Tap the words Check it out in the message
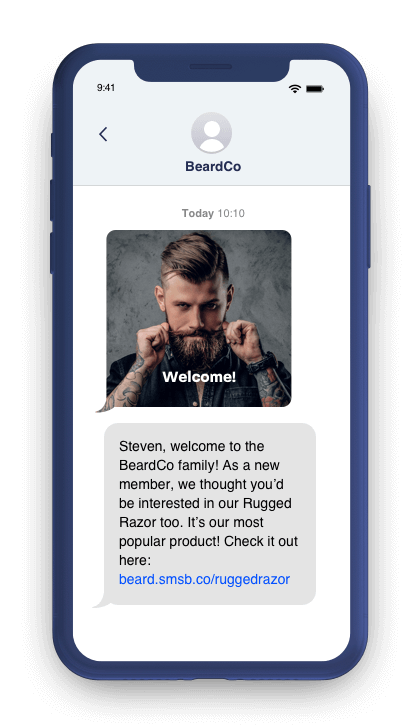 coord(261,541)
